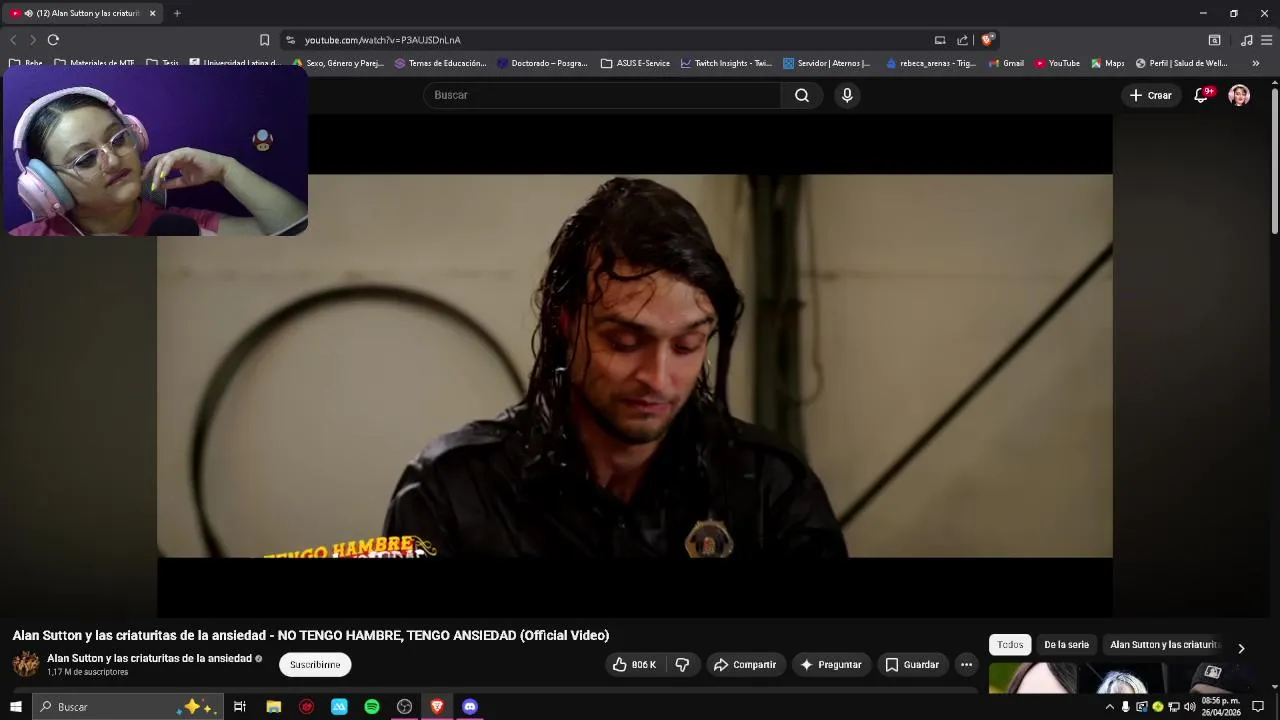Open Discord from the taskbar

tap(470, 707)
